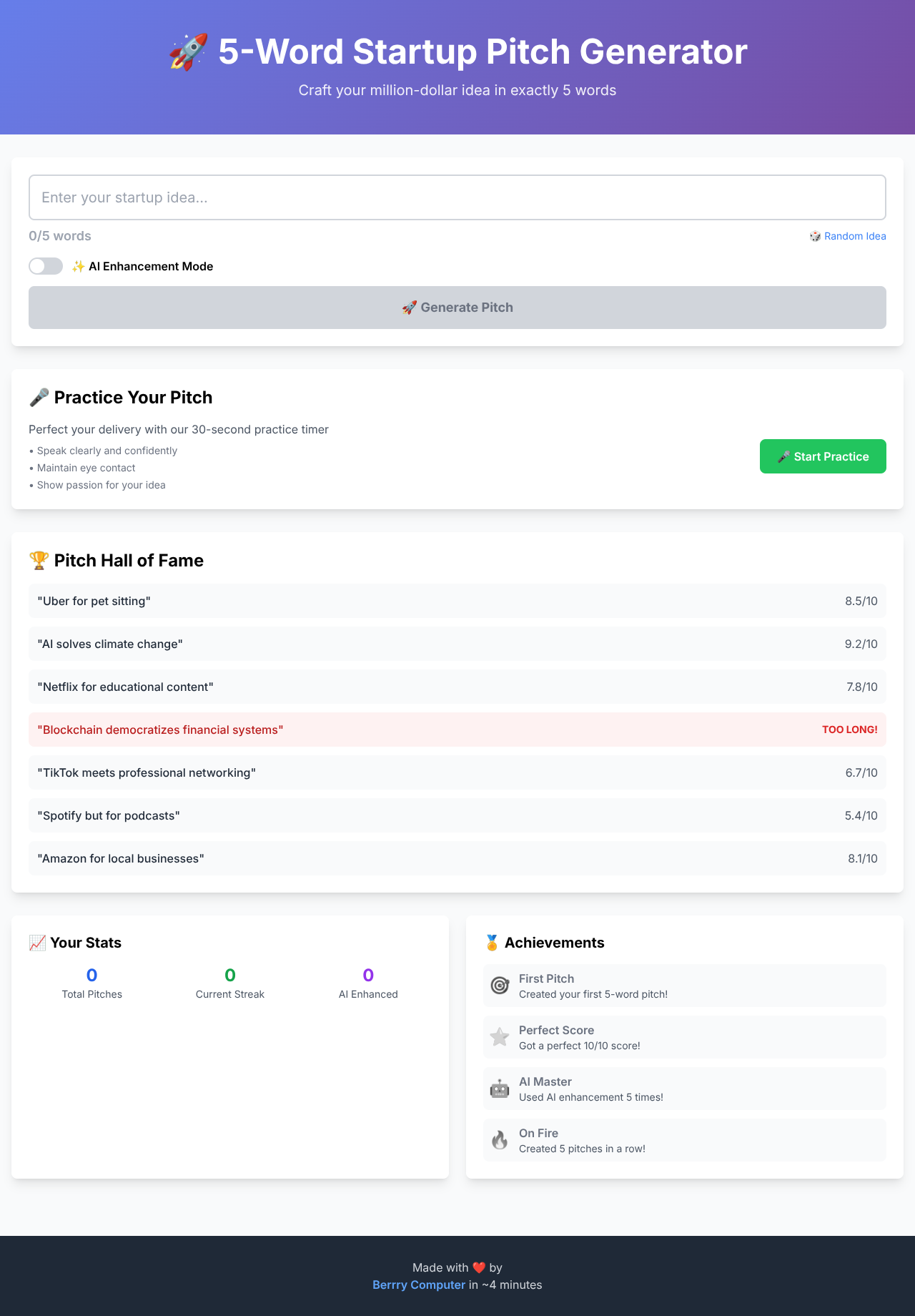915x1316 pixels.
Task: Click inside the startup idea input field
Action: pyautogui.click(x=457, y=197)
